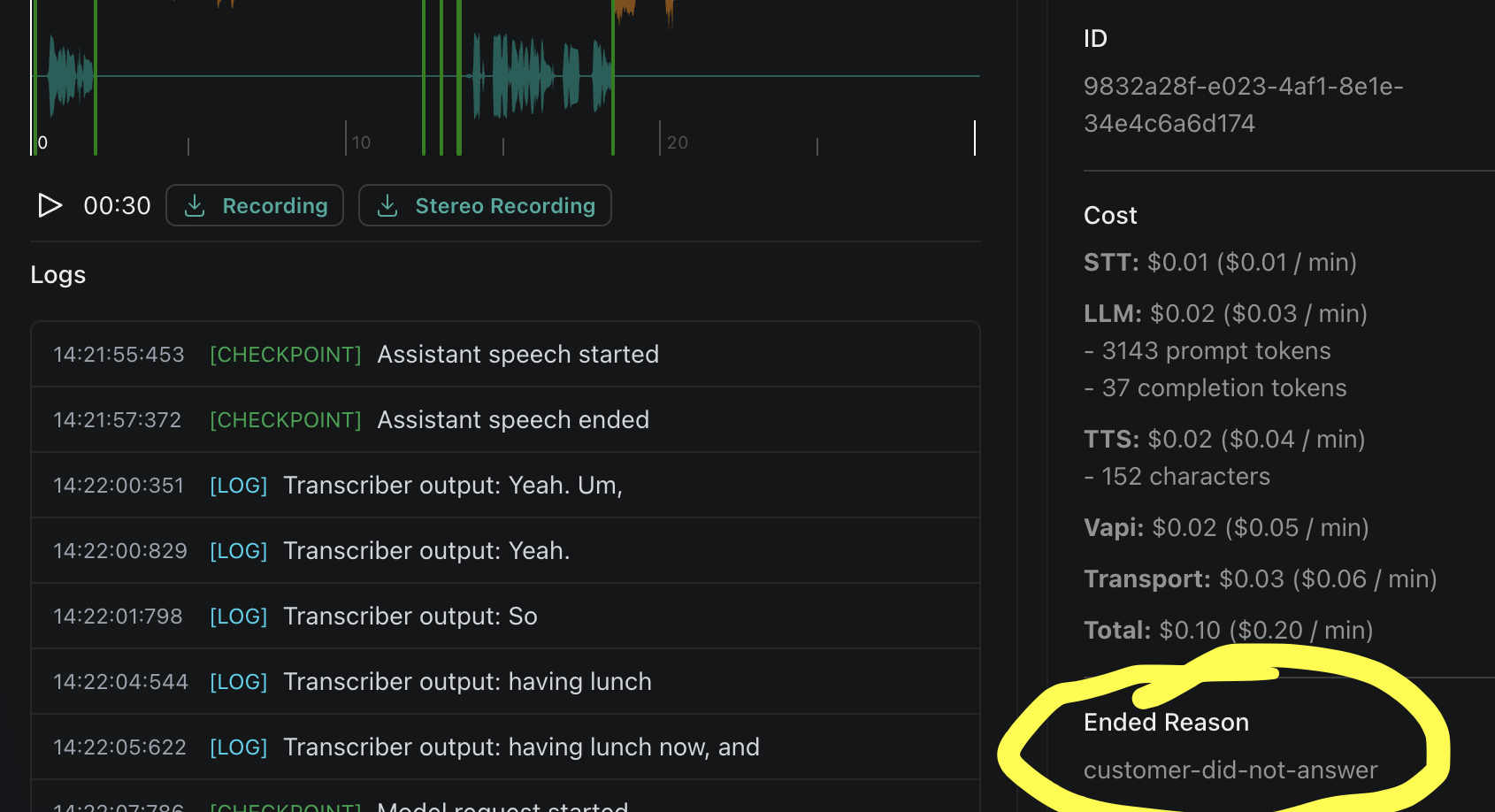The width and height of the screenshot is (1495, 812).
Task: Click the Total cost line
Action: [1228, 630]
